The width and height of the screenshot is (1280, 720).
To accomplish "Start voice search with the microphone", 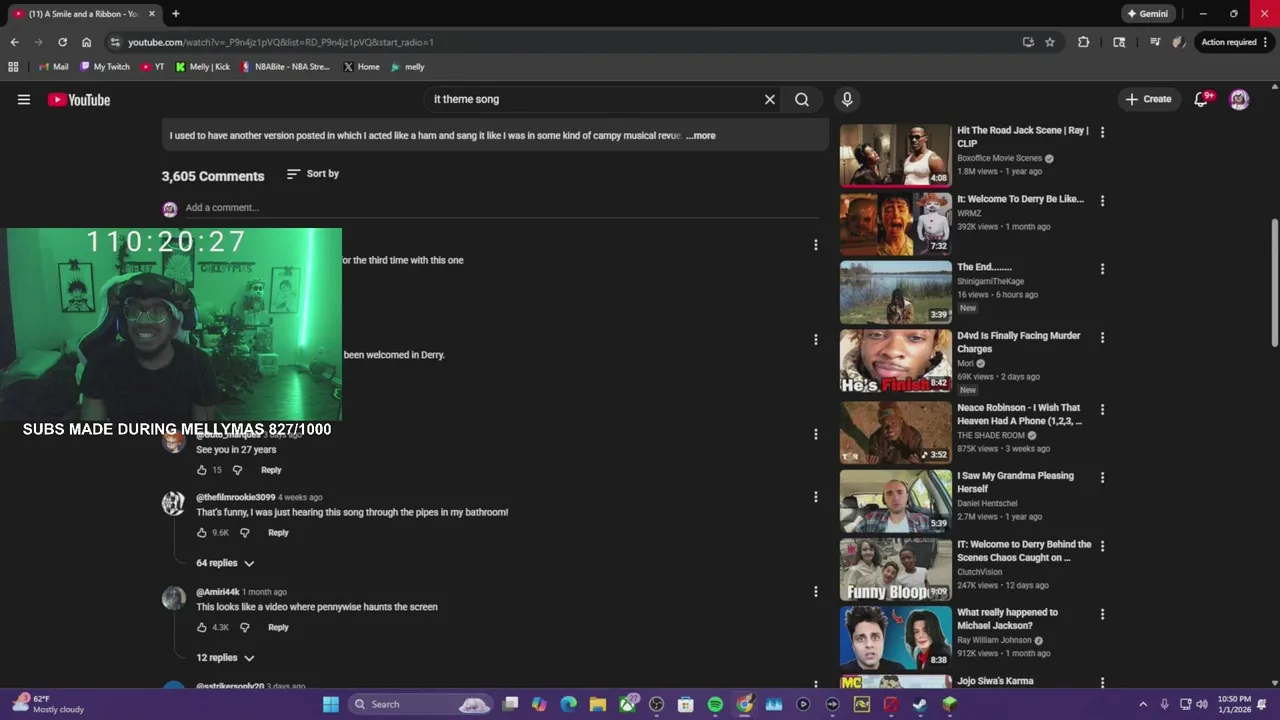I will click(x=847, y=99).
